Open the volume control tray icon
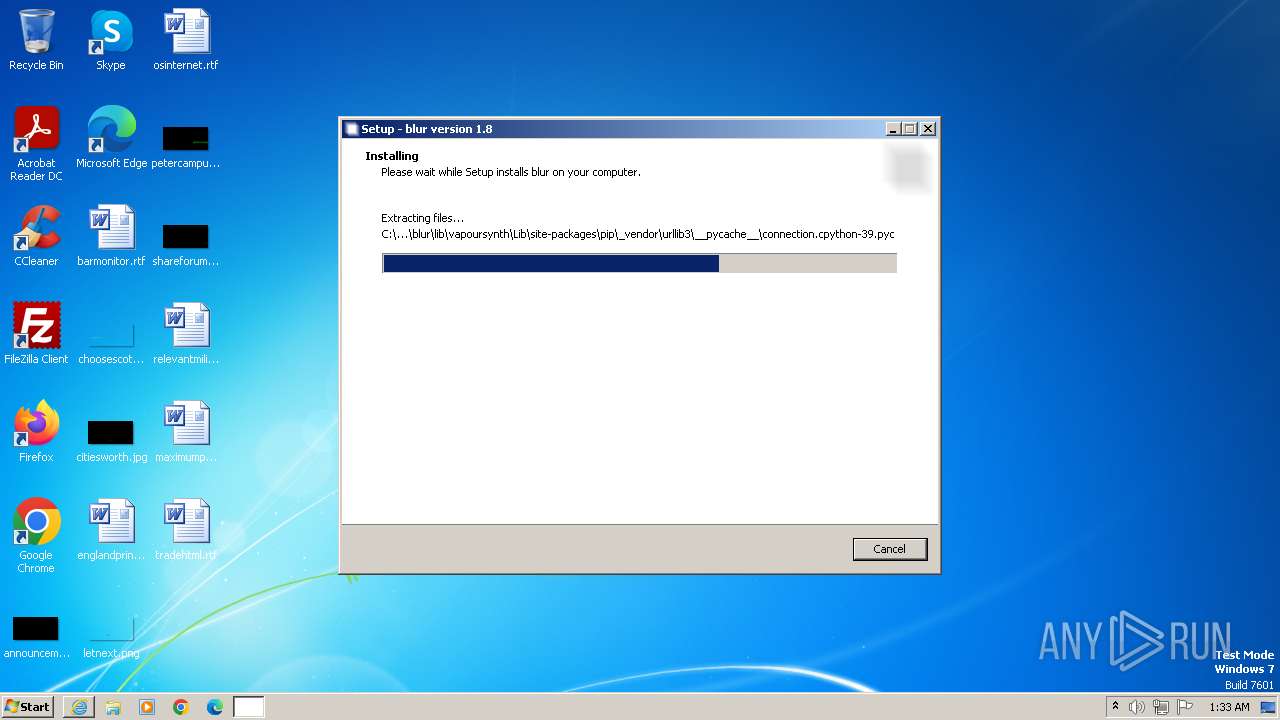 point(1136,707)
